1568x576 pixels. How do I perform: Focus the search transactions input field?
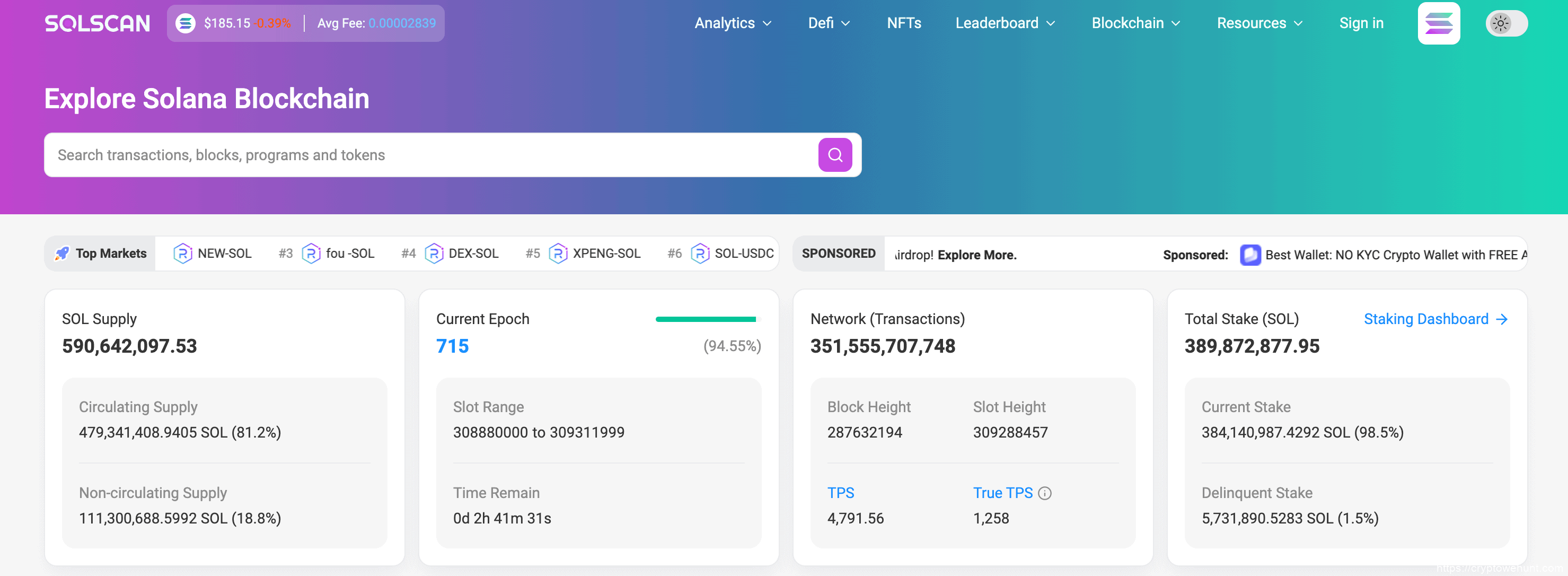426,155
